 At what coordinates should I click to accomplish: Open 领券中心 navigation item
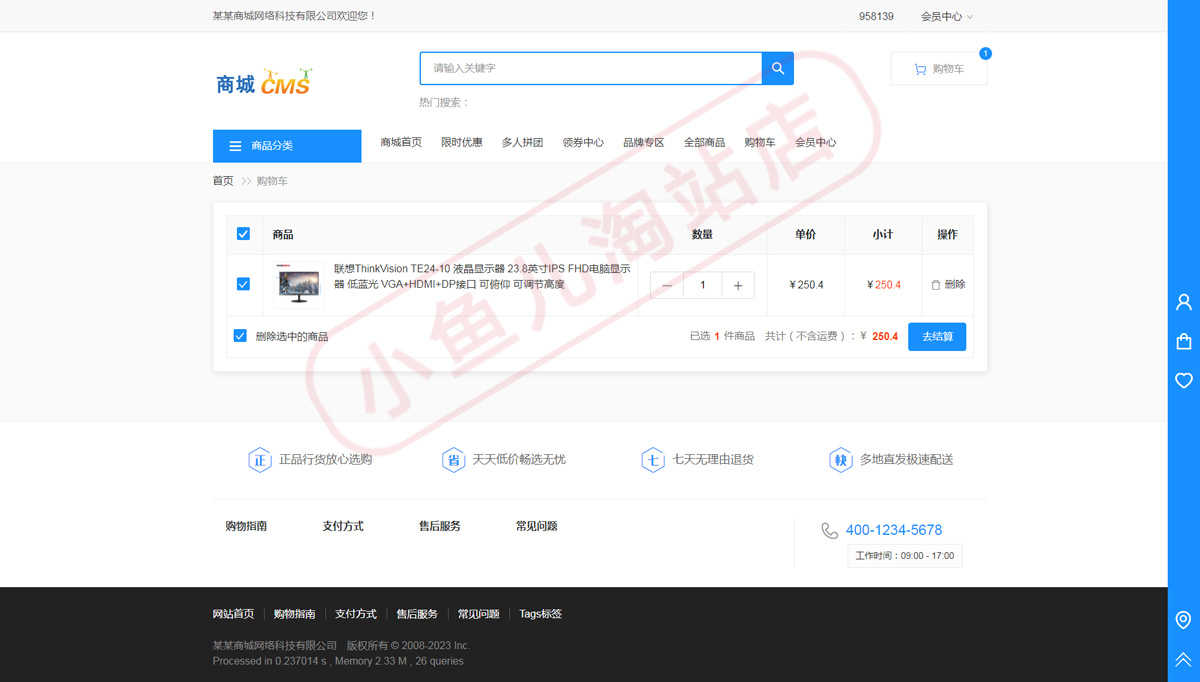(583, 143)
